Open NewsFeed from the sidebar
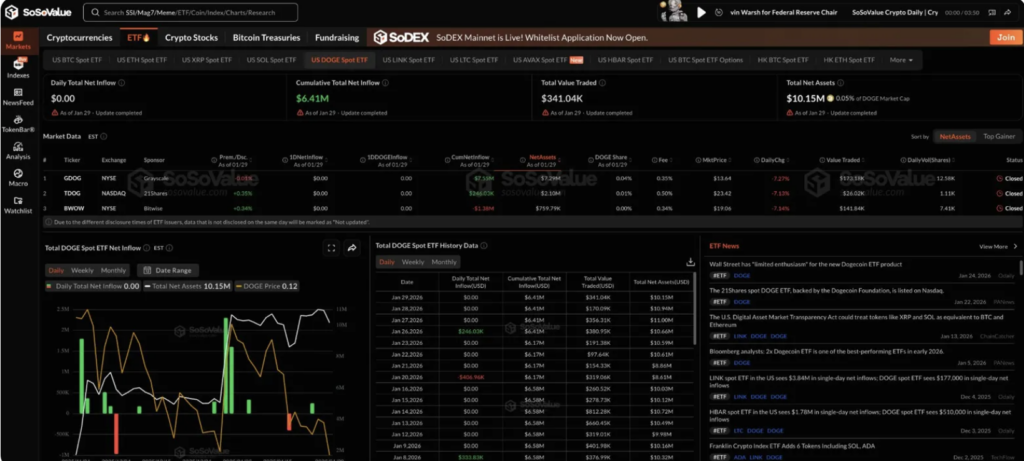The width and height of the screenshot is (1024, 461). coord(18,96)
